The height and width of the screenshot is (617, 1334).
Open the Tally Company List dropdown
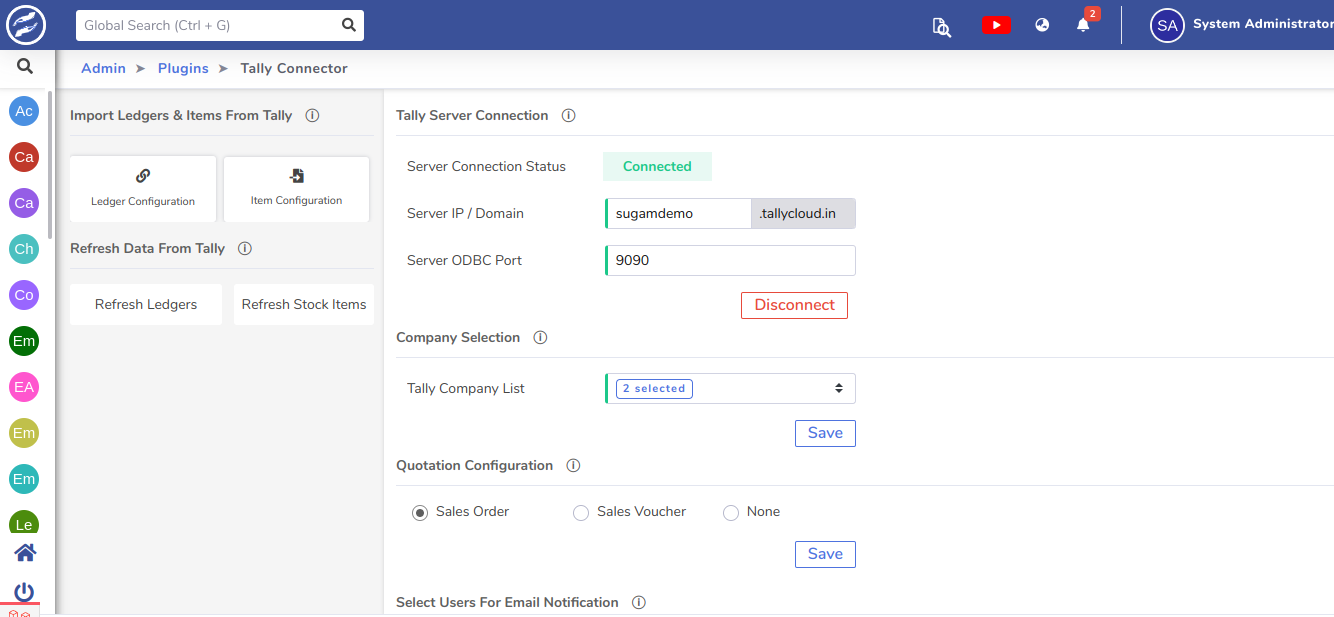tap(730, 388)
